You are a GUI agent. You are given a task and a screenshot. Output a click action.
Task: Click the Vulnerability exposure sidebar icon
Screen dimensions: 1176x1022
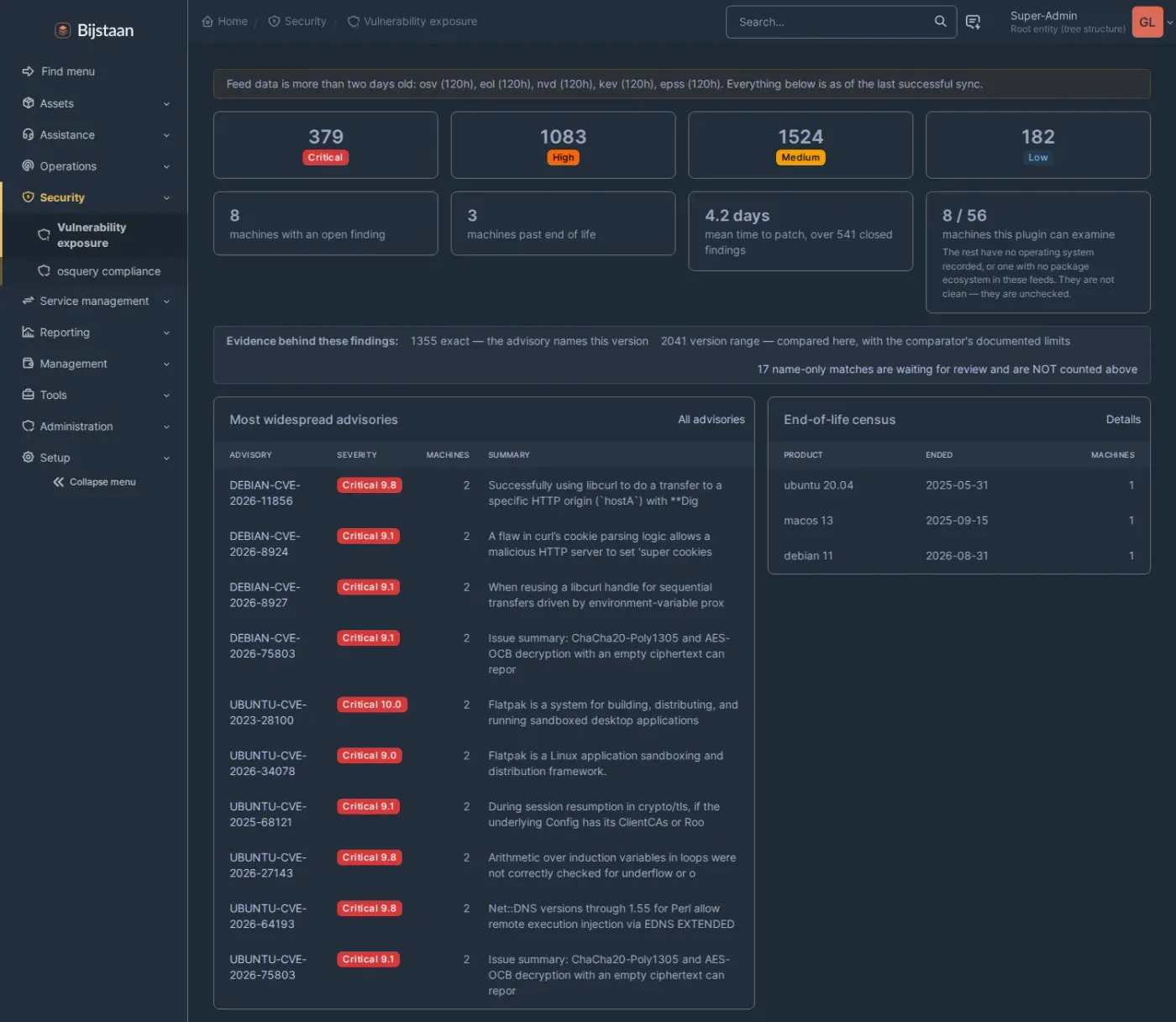click(x=44, y=235)
